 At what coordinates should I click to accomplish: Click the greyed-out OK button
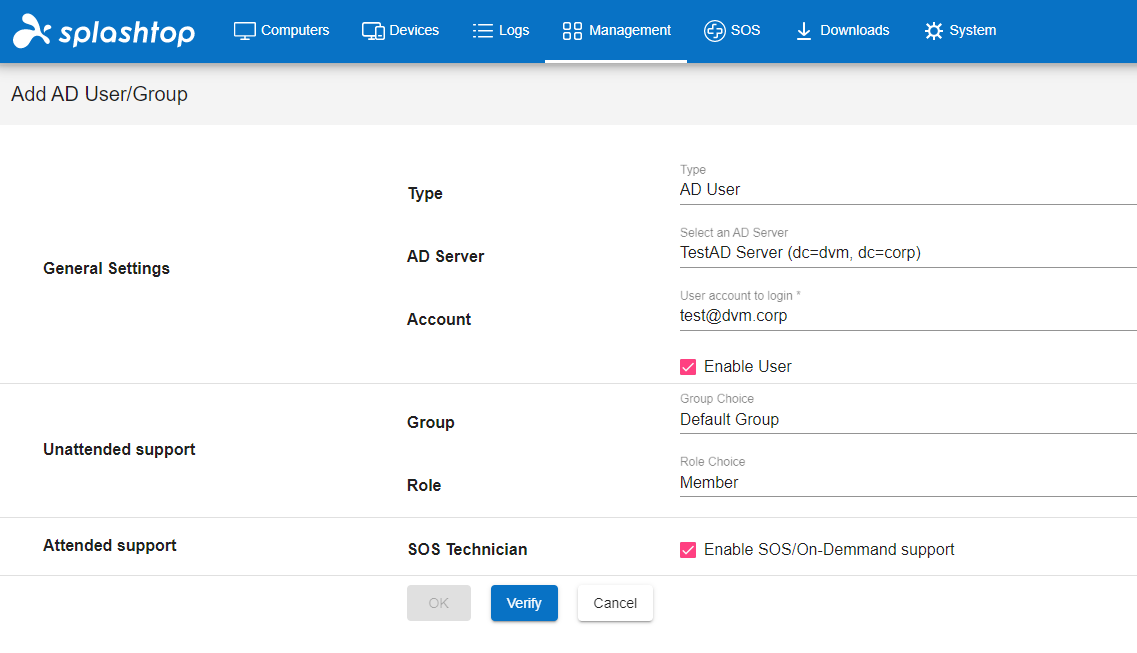[439, 603]
